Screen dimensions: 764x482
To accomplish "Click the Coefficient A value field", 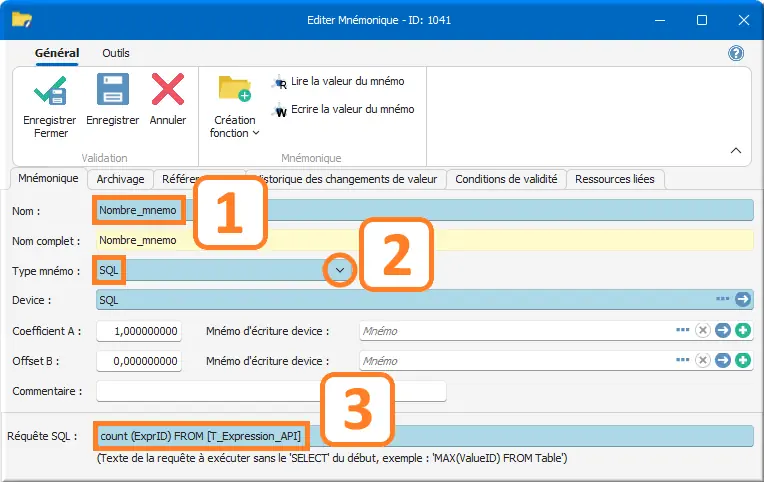I will (139, 331).
